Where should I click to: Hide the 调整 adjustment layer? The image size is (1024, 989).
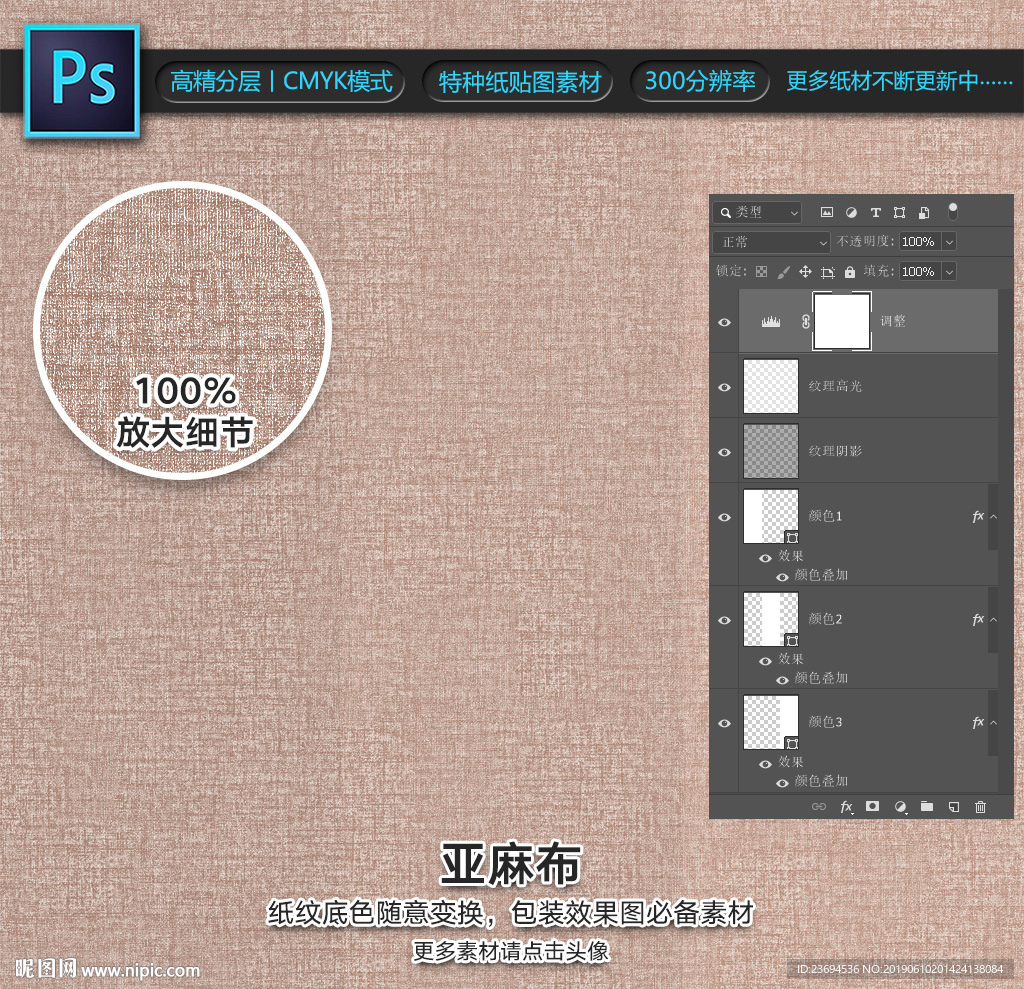tap(724, 323)
